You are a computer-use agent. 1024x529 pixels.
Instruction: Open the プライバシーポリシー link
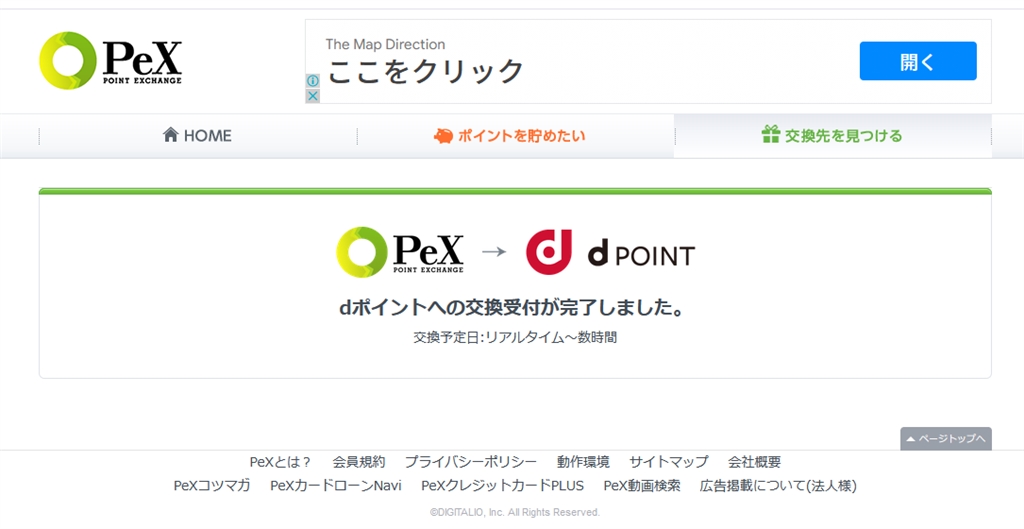point(471,462)
